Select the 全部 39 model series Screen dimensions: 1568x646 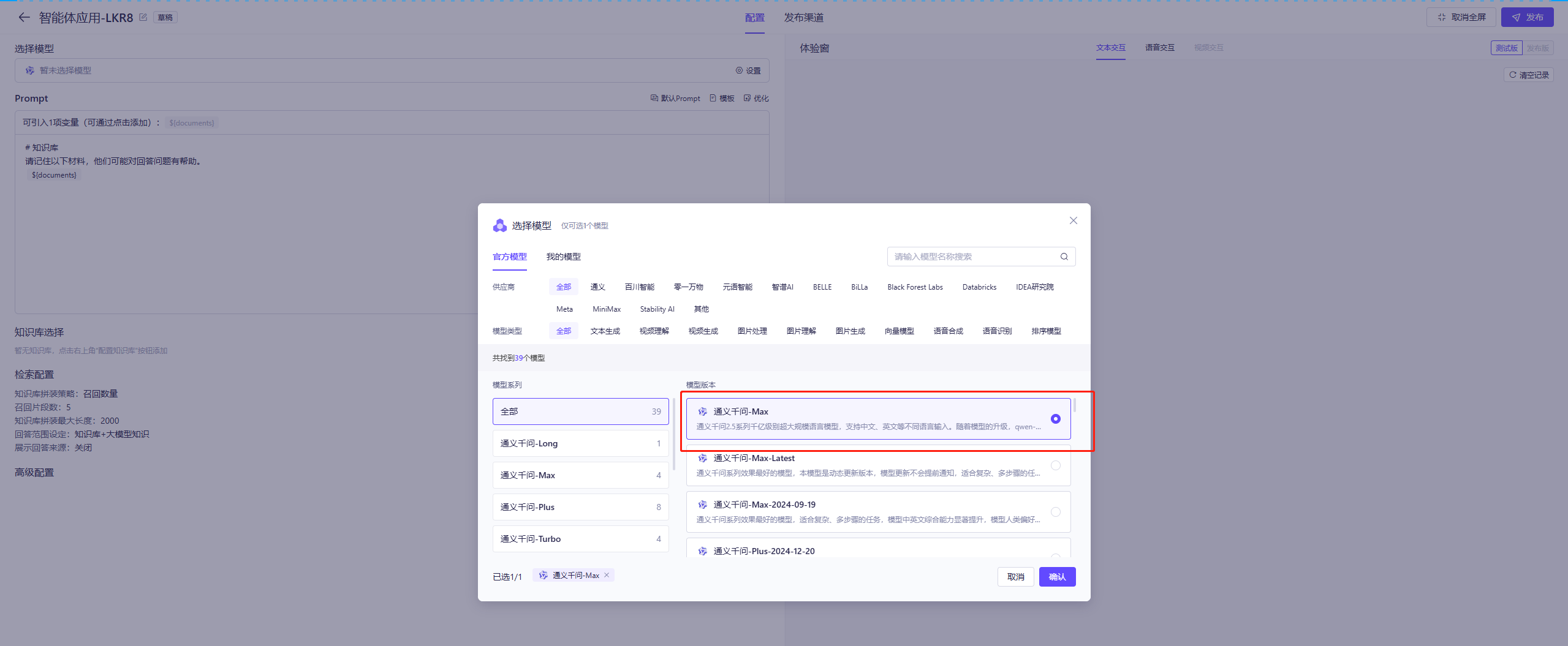(x=581, y=411)
